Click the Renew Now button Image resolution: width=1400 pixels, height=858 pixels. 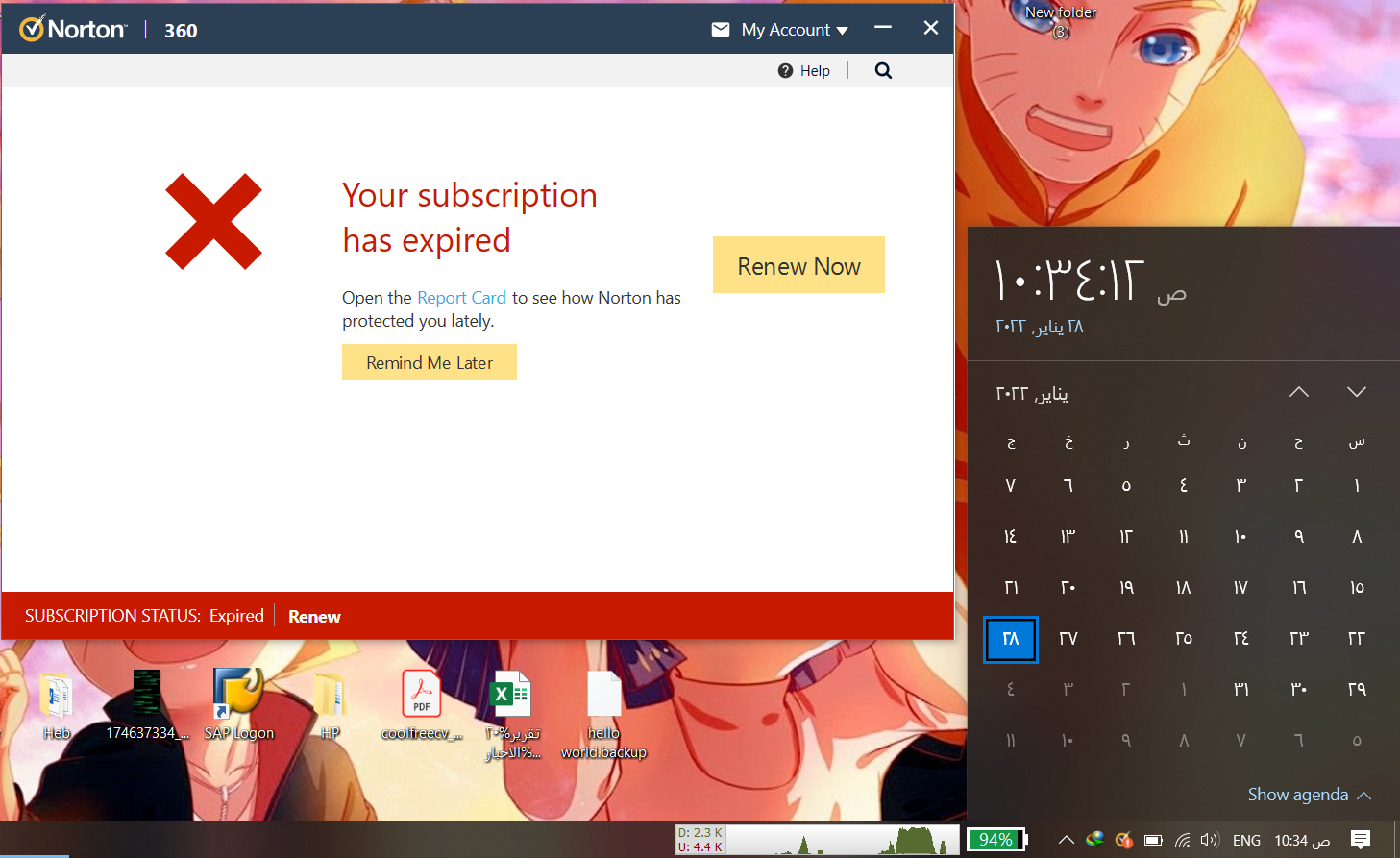point(798,265)
